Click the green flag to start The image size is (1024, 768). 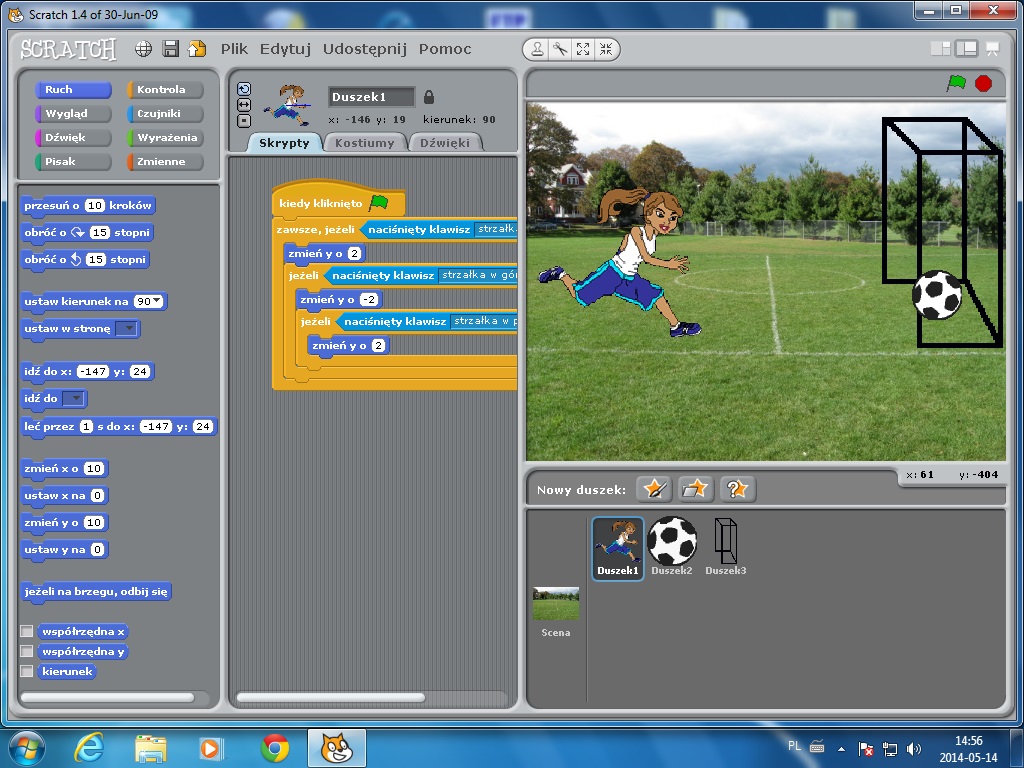click(x=956, y=83)
